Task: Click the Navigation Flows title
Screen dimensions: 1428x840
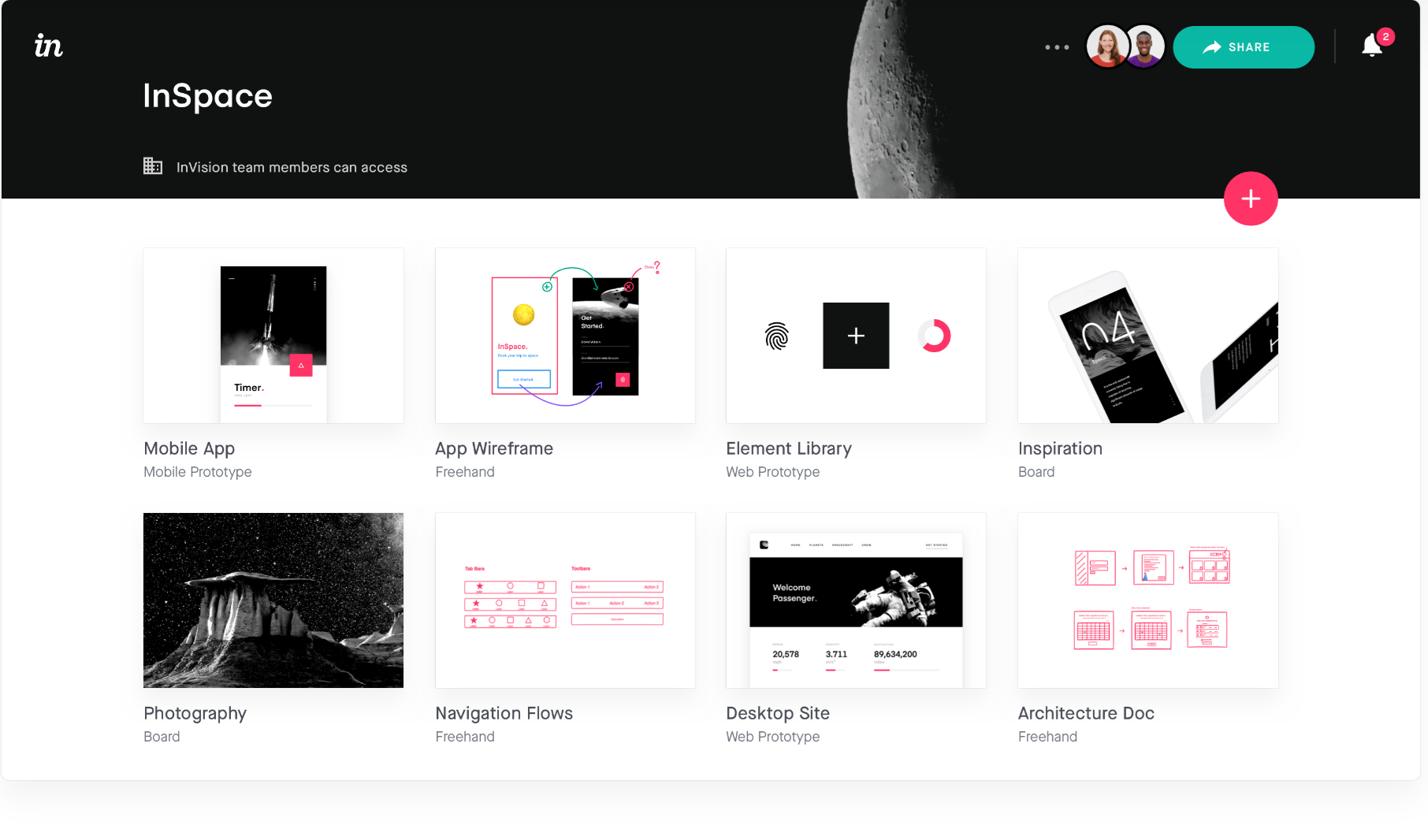Action: [x=504, y=714]
